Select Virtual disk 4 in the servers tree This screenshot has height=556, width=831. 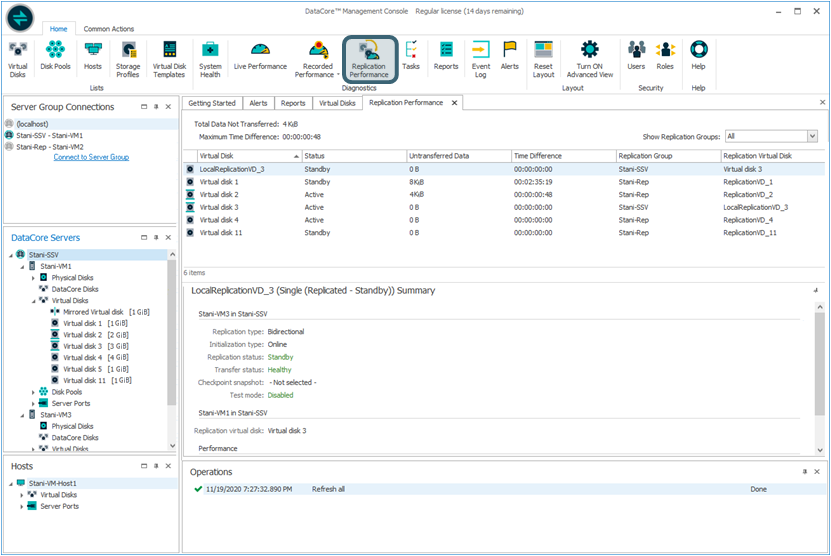[82, 357]
